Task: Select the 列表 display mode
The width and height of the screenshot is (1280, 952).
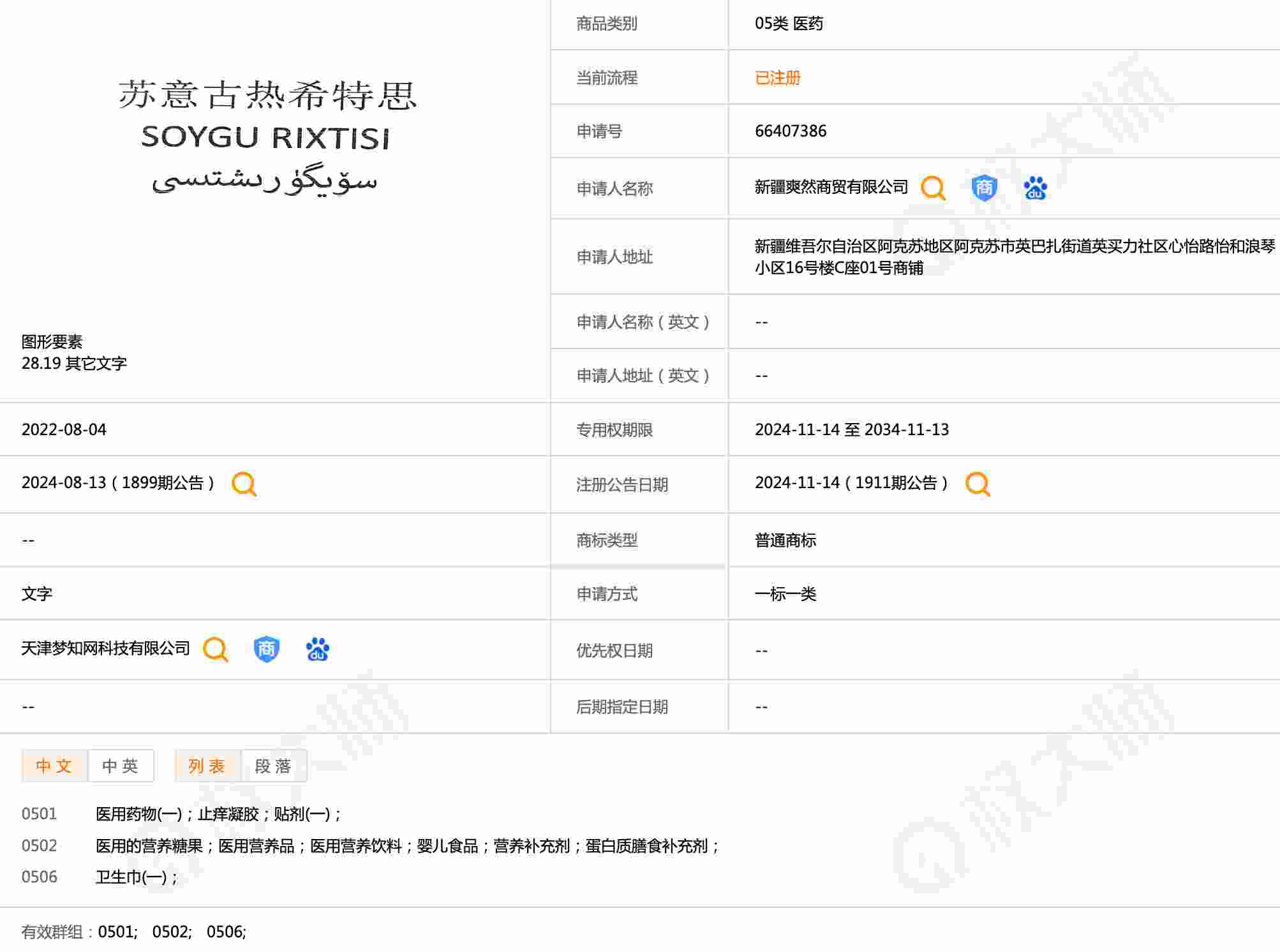Action: pos(207,766)
